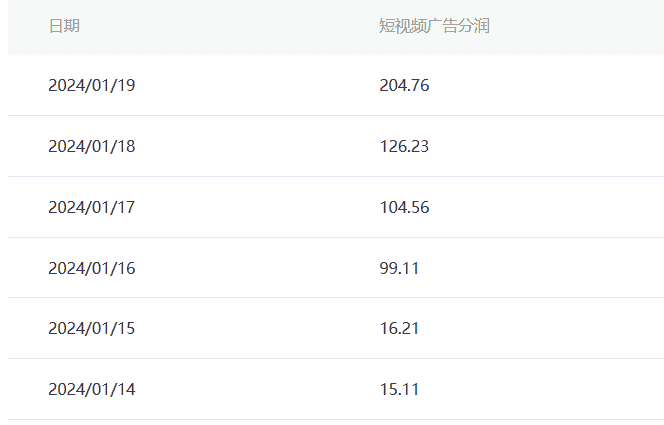Click the 15.11 revenue value
This screenshot has height=425, width=664.
point(399,389)
